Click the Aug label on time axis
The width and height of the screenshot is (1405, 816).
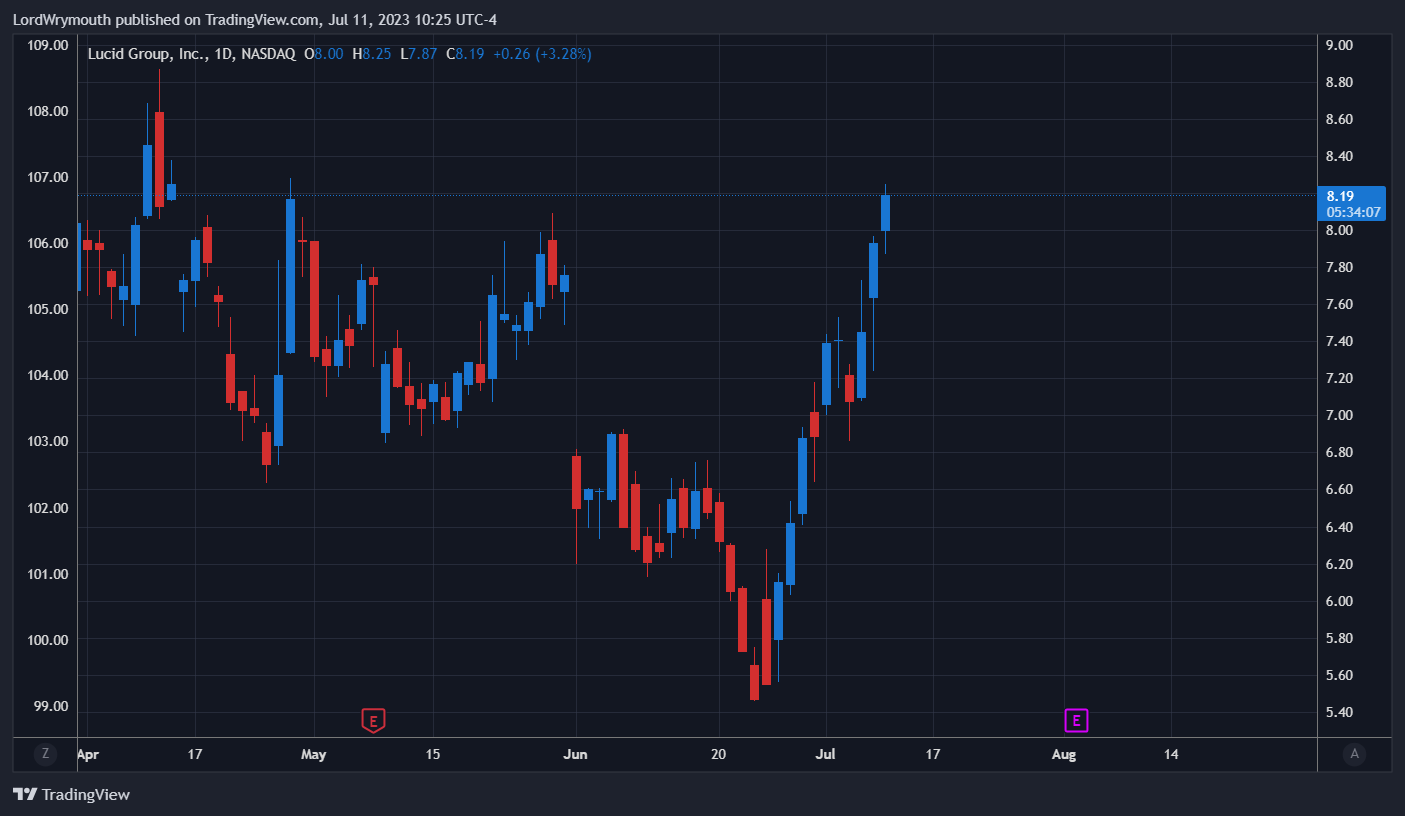1064,754
